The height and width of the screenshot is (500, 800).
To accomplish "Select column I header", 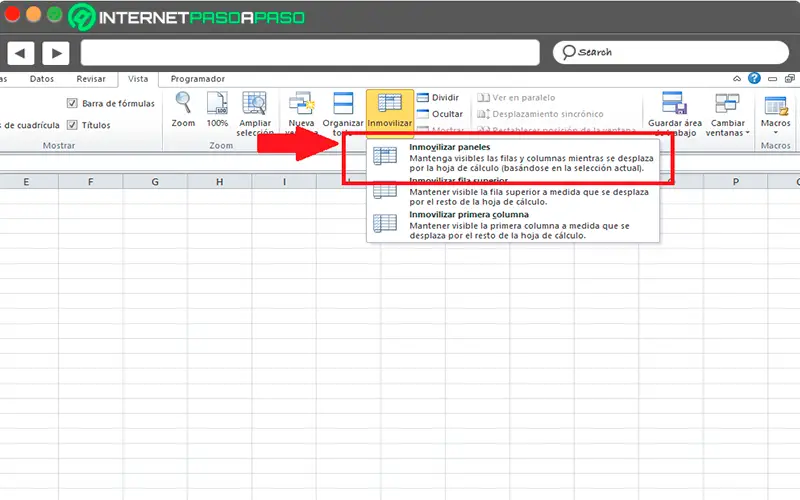I will [x=284, y=182].
